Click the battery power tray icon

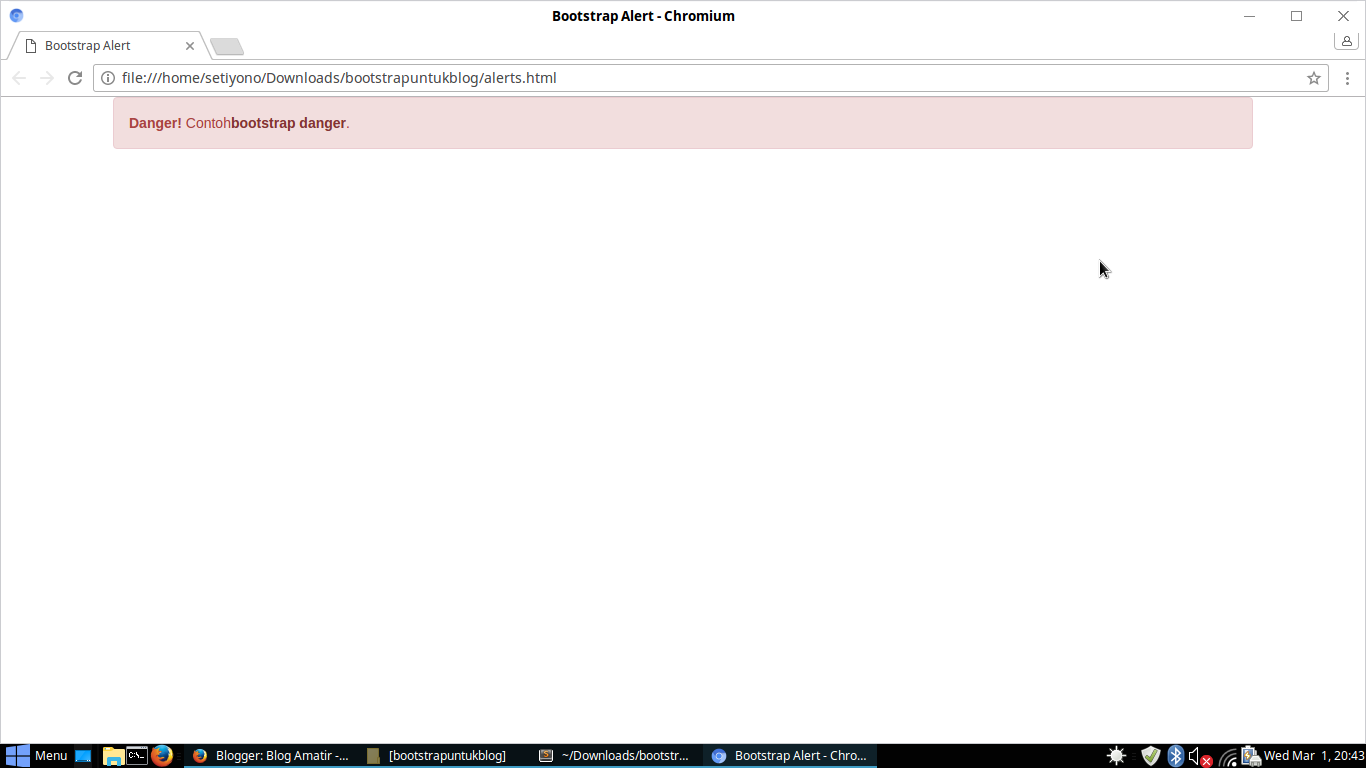pyautogui.click(x=1251, y=756)
